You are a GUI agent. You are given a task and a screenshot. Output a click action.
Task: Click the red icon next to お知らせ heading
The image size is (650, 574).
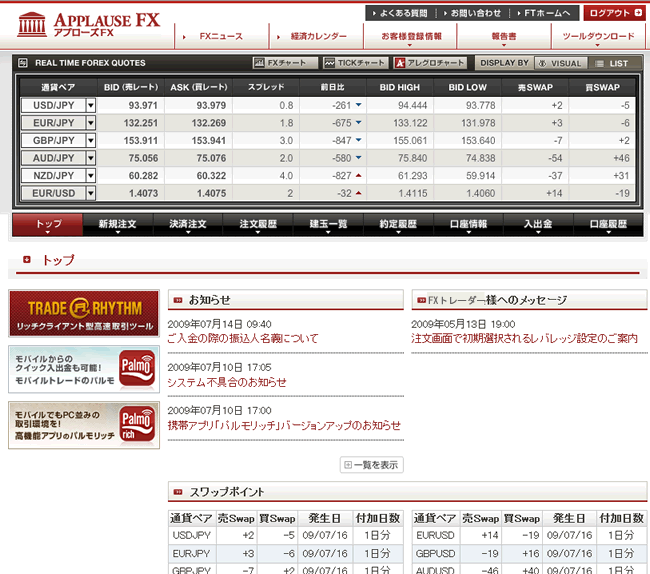click(x=178, y=300)
